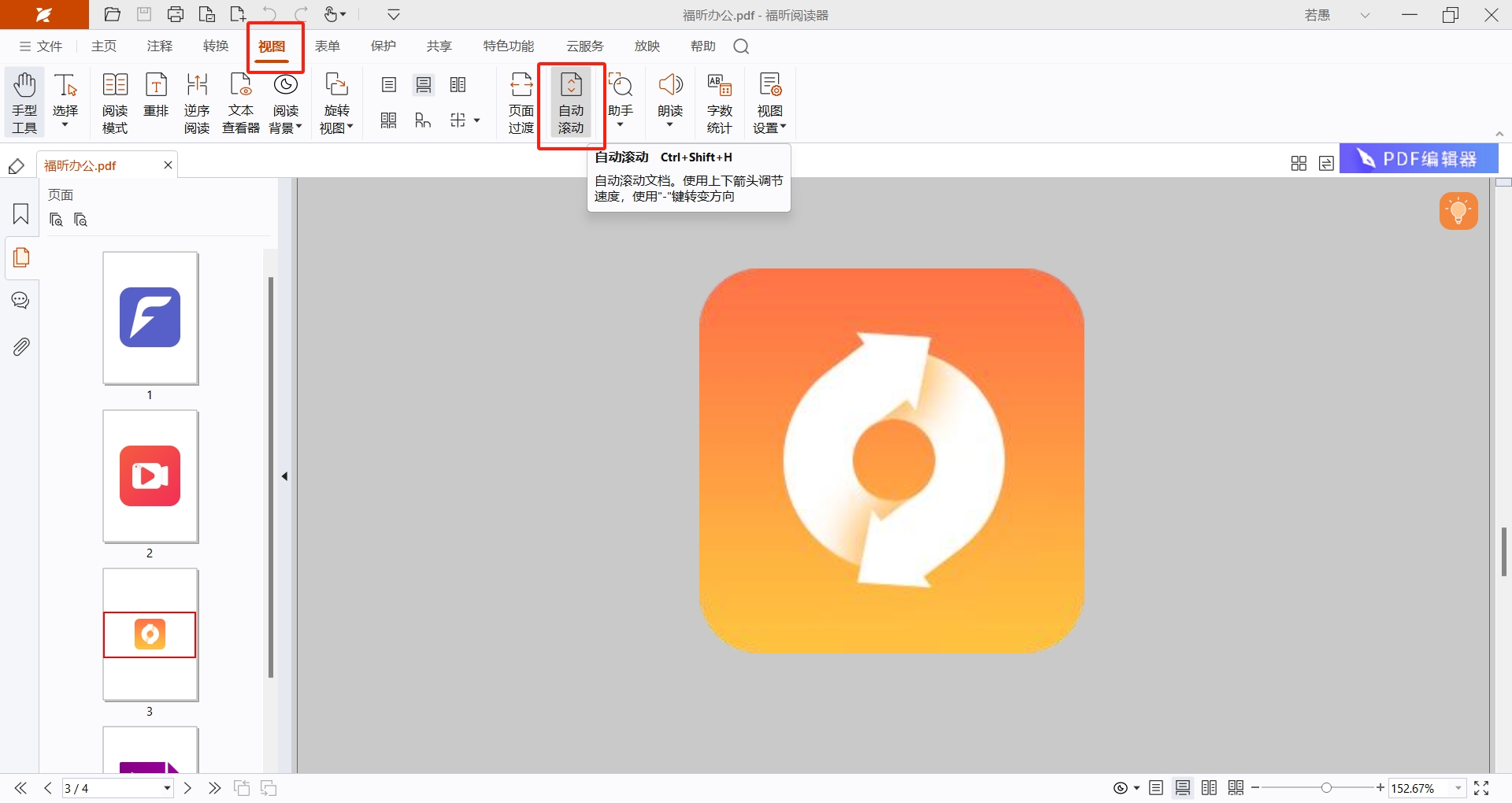Go to the next page arrow
Screen dimensions: 1512x803
(187, 788)
